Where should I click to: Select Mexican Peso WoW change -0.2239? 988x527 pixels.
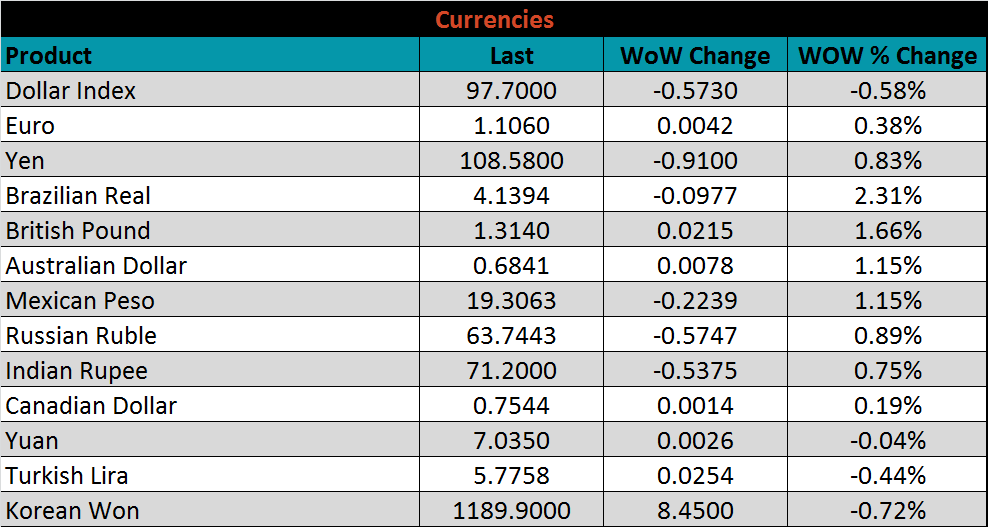click(695, 301)
